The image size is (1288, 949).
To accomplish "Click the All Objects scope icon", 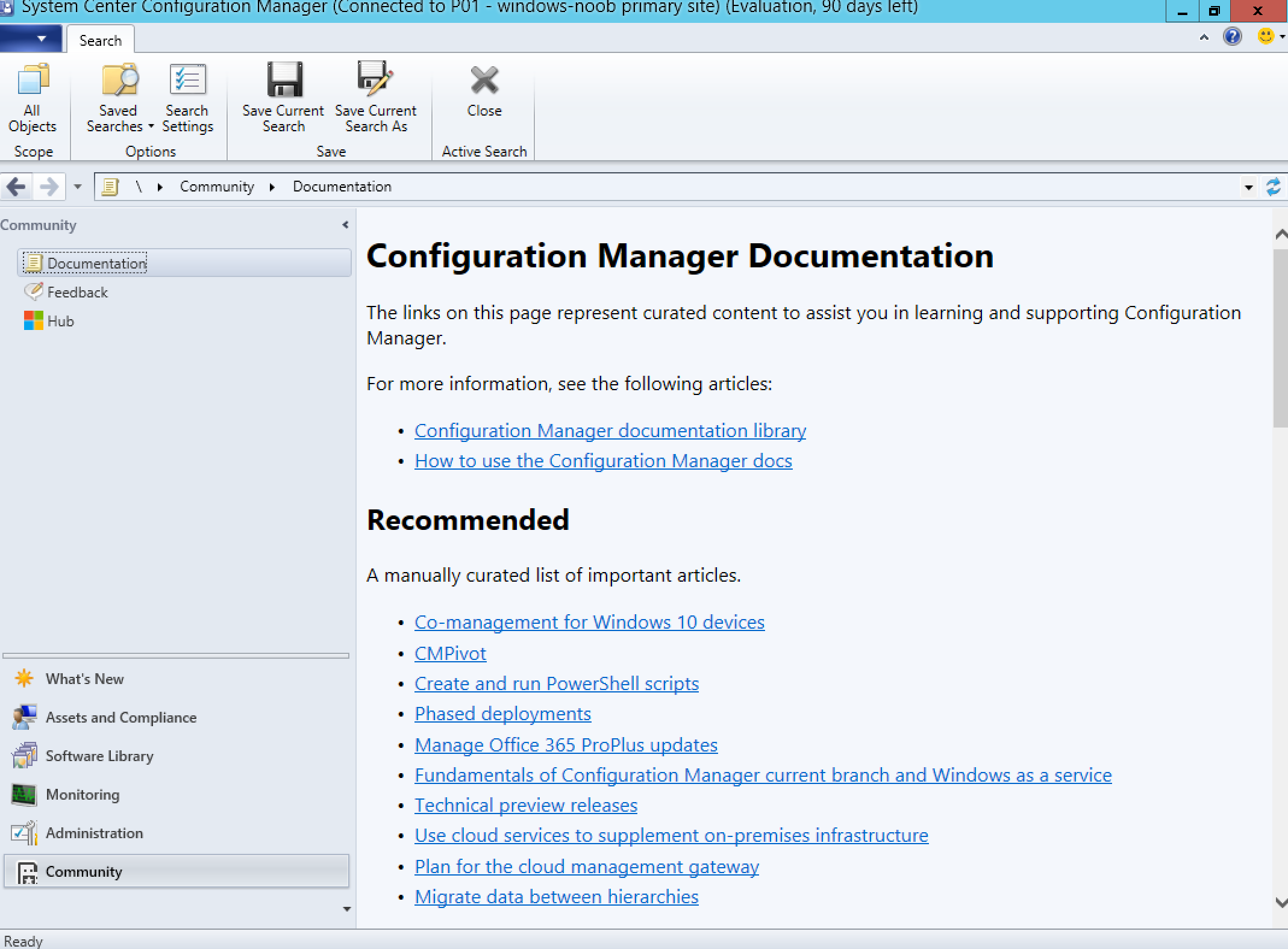I will pos(33,80).
